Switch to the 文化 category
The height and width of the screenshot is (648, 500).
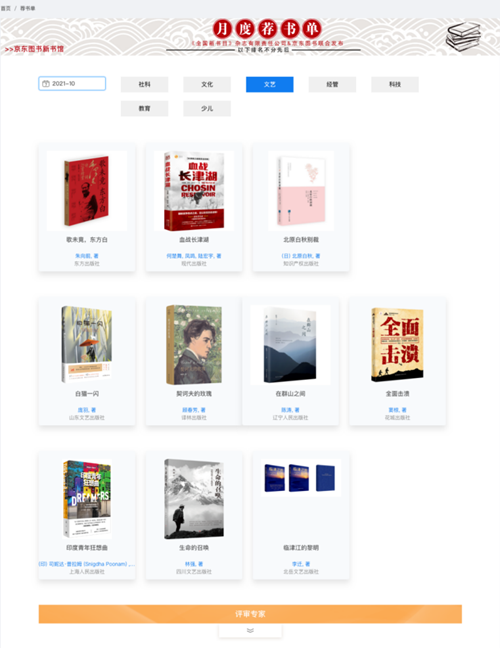pos(207,84)
